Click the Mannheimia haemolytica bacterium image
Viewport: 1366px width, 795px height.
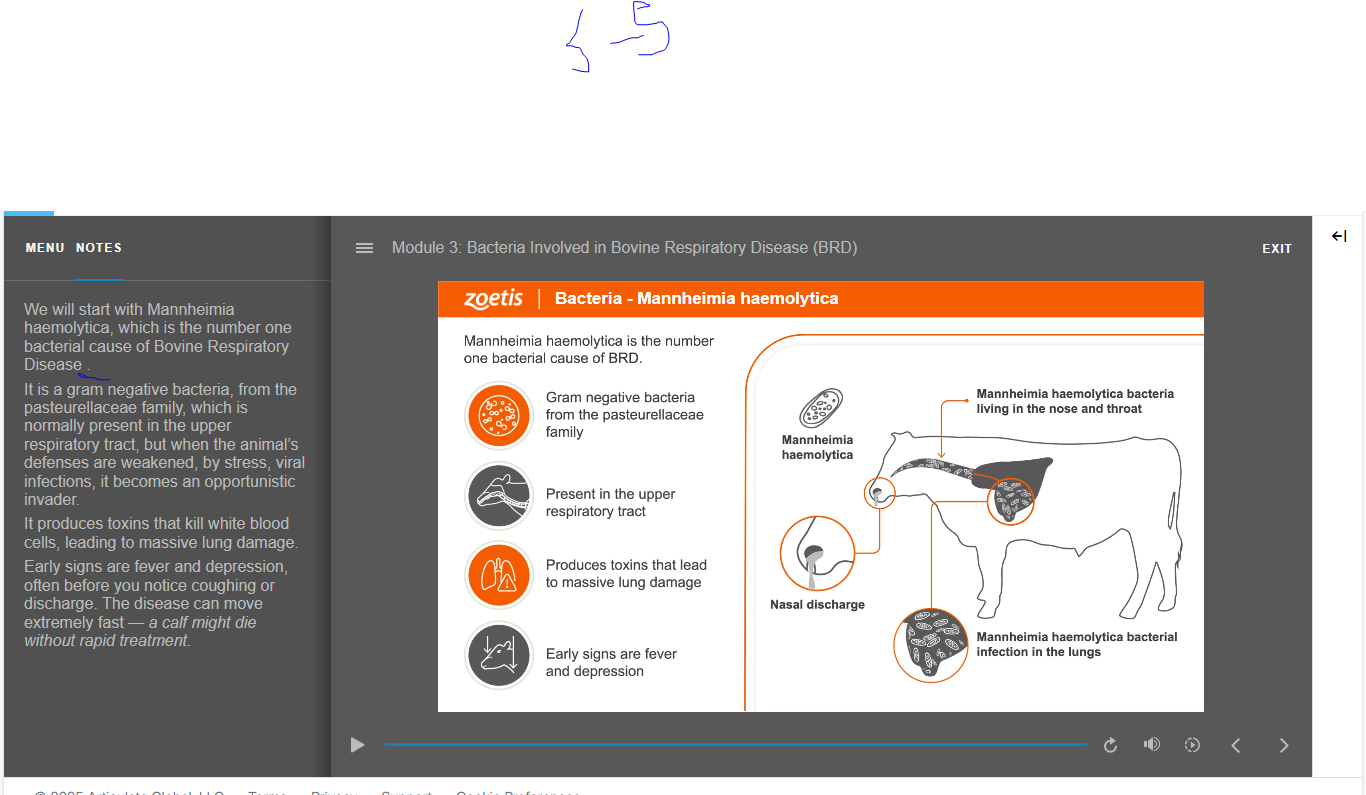[x=820, y=409]
